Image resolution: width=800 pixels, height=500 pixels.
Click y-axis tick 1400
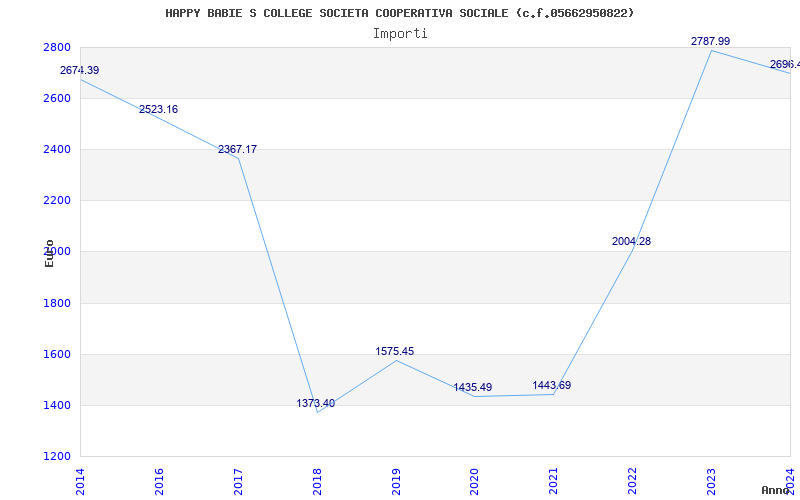59,406
